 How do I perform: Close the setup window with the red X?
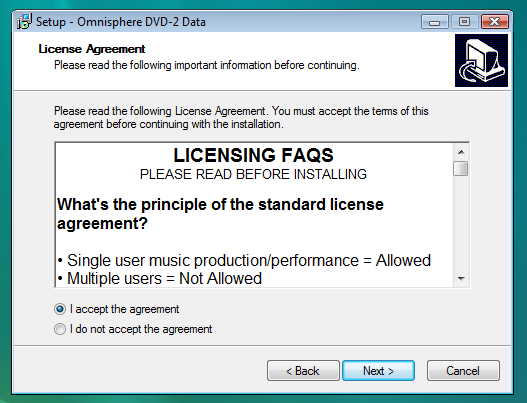coord(495,22)
